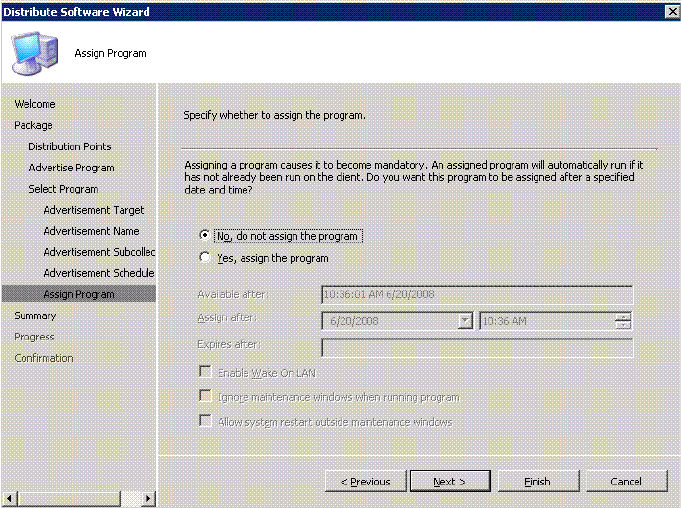Click 'Specify whether to assign the program.' text
The height and width of the screenshot is (508, 681).
coord(274,115)
